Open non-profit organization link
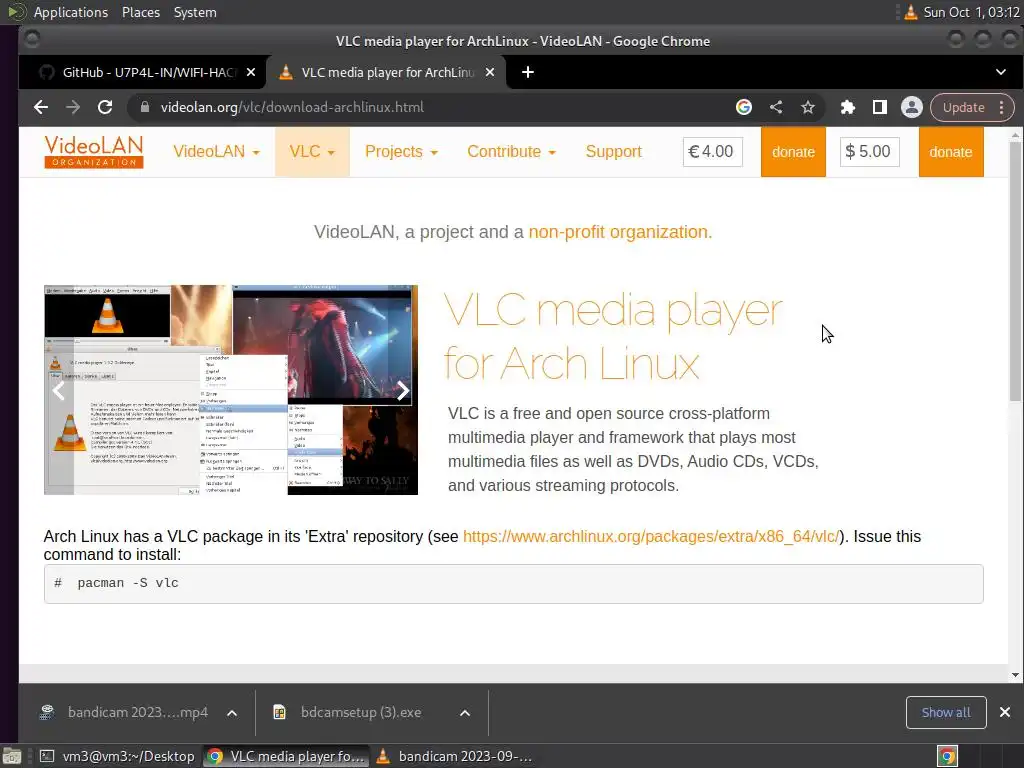Viewport: 1024px width, 768px height. click(620, 232)
